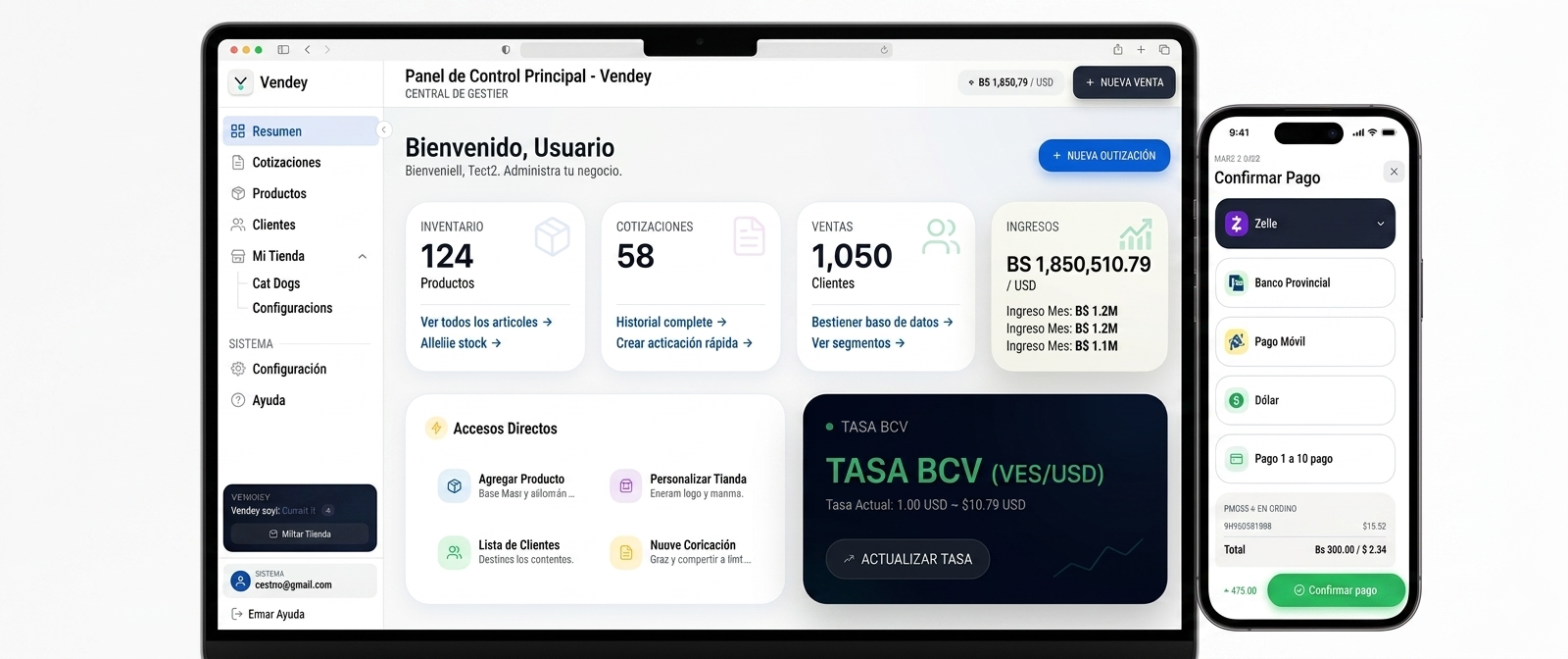Click the Lista de Clientes shortcut icon
This screenshot has height=659, width=1568.
coord(454,553)
